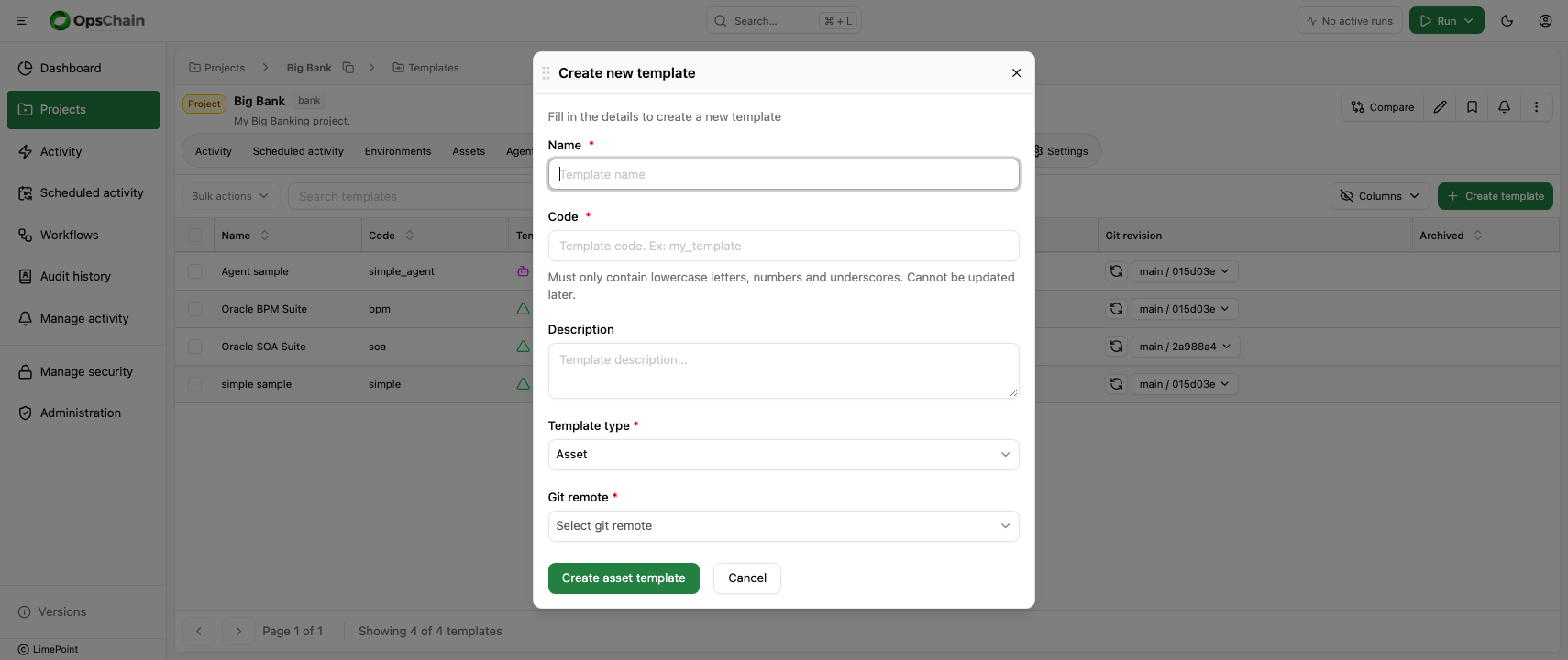Screen dimensions: 1568x660
Task: Open the Run dropdown button
Action: click(1446, 20)
